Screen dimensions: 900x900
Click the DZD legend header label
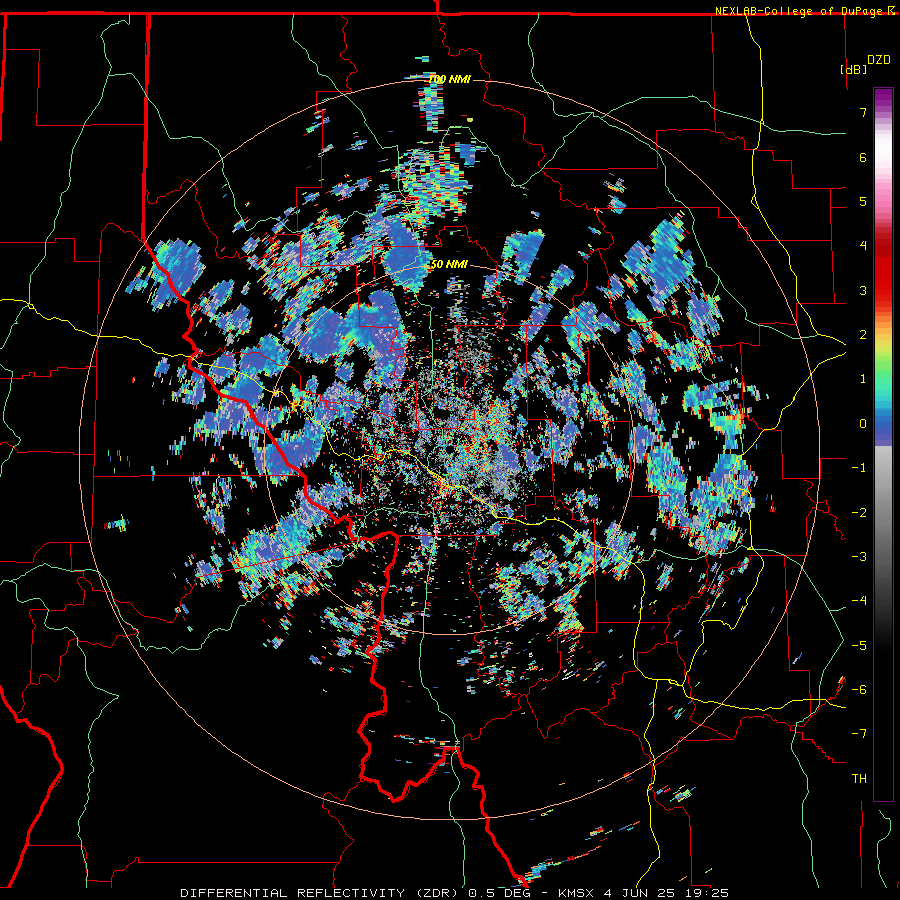click(879, 60)
